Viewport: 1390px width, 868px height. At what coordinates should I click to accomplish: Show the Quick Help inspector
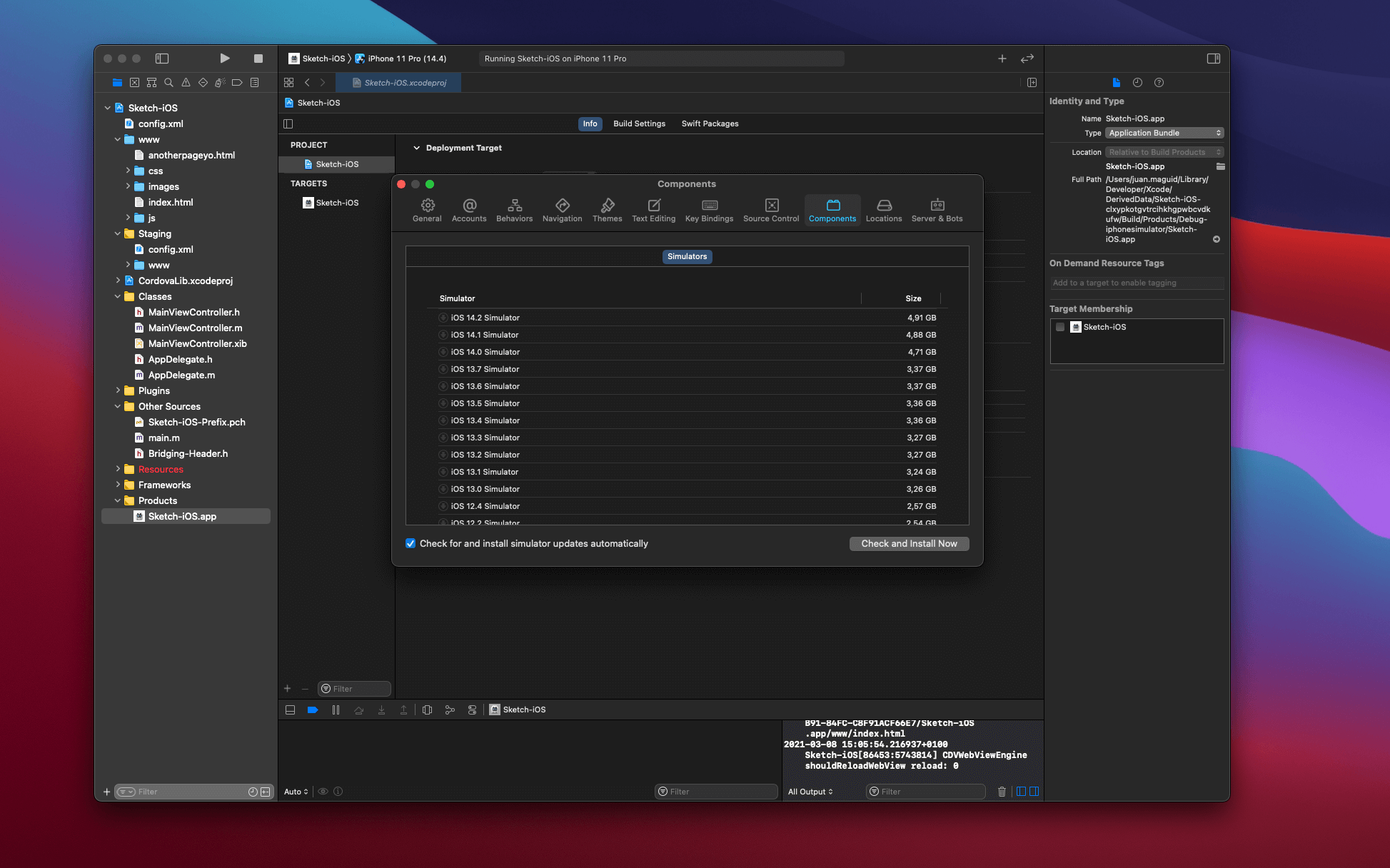tap(1159, 83)
